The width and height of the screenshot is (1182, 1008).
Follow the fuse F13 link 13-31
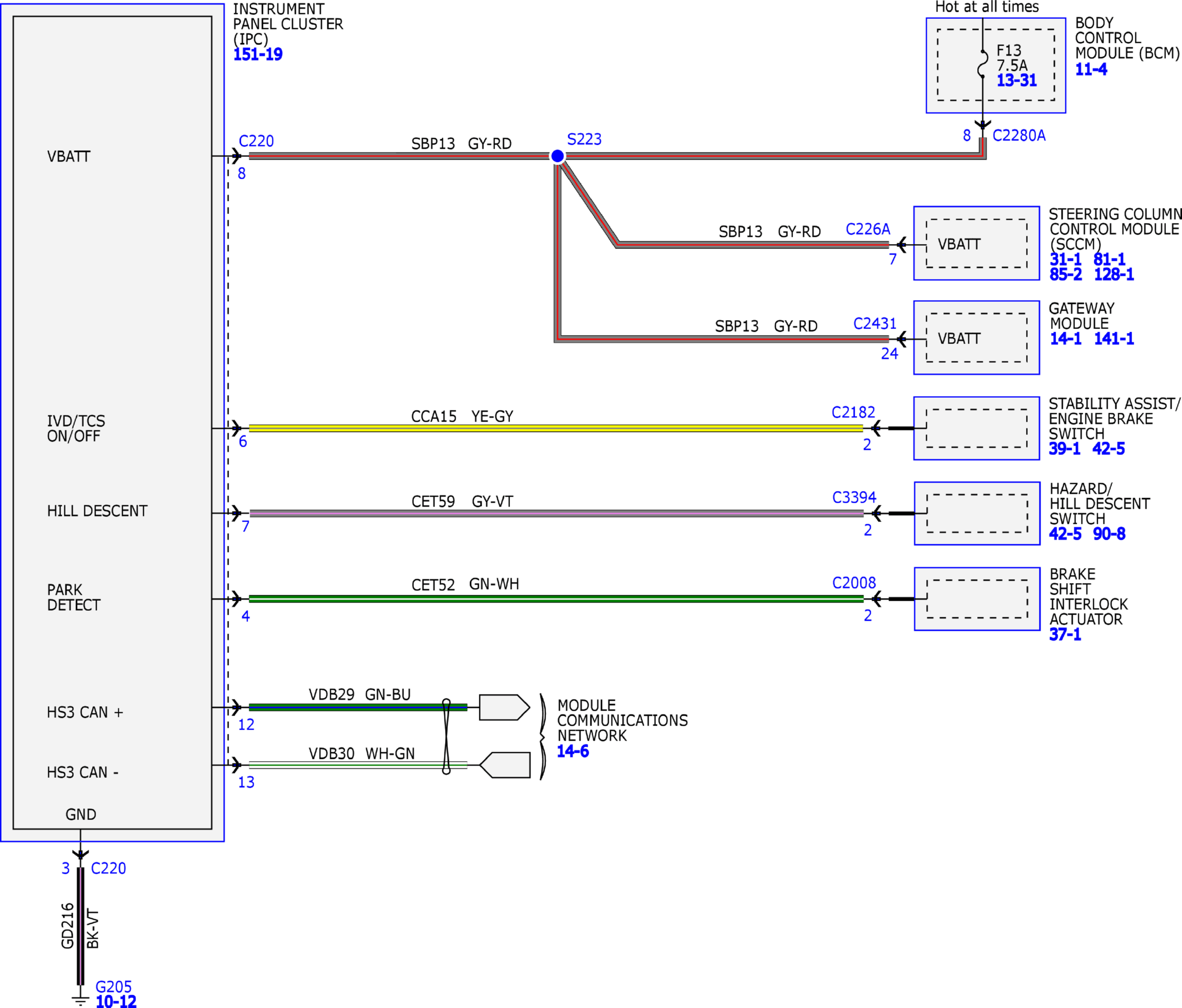click(x=1017, y=80)
